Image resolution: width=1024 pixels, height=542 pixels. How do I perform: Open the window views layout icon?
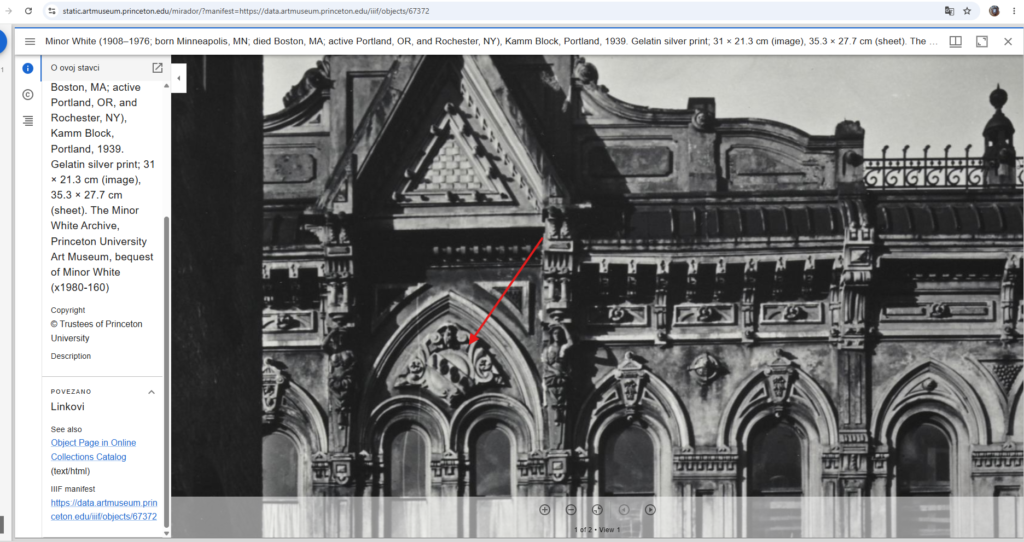(x=955, y=41)
